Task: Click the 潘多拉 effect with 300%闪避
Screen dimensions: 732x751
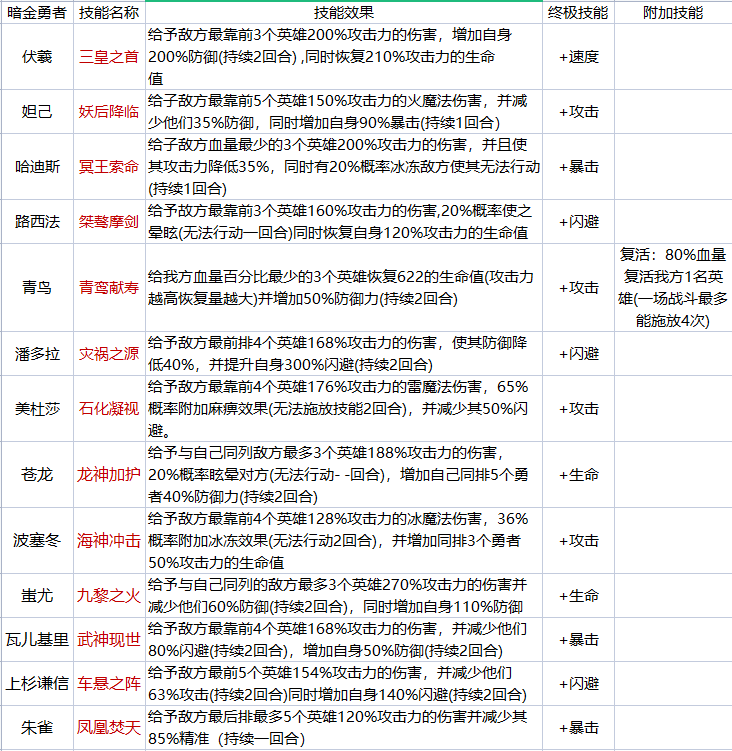Action: coord(343,353)
